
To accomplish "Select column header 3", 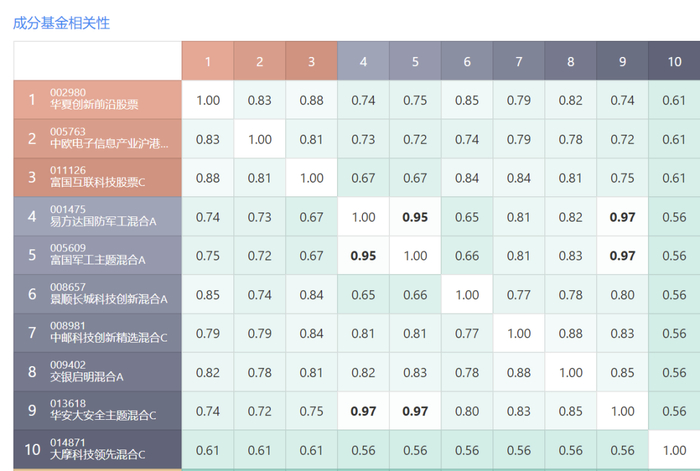I will coord(311,61).
